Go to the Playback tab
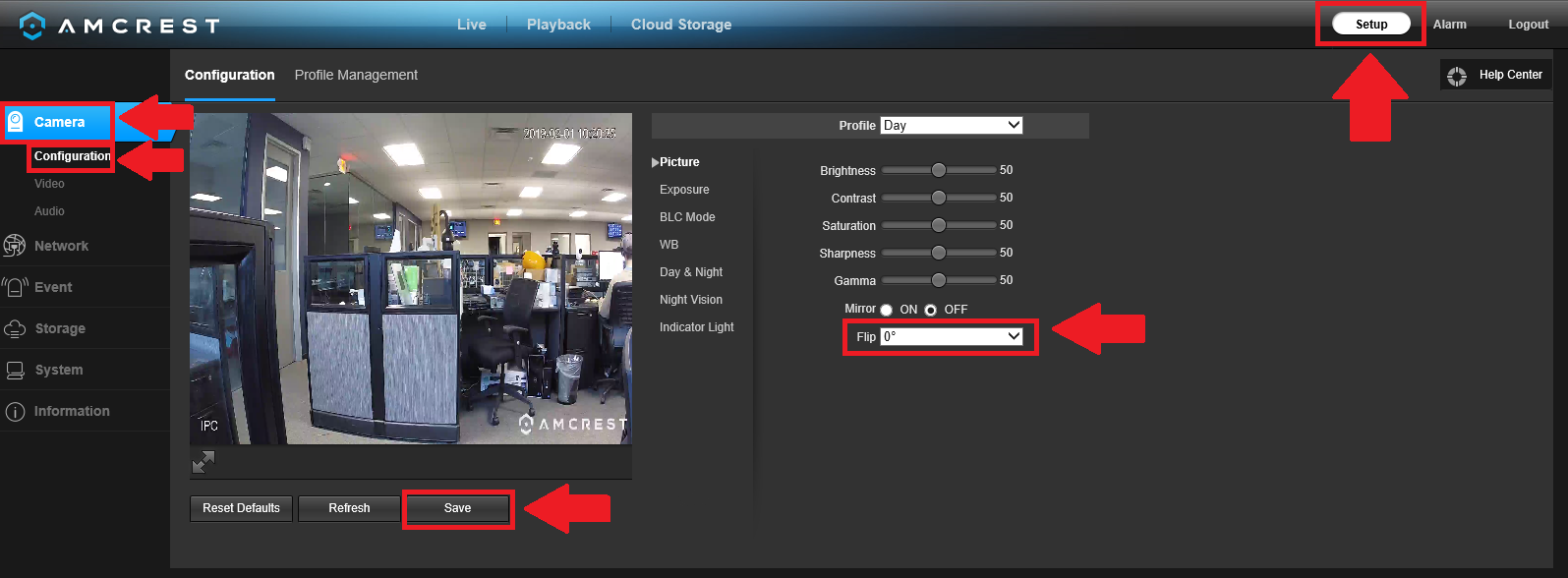The width and height of the screenshot is (1568, 578). point(558,25)
